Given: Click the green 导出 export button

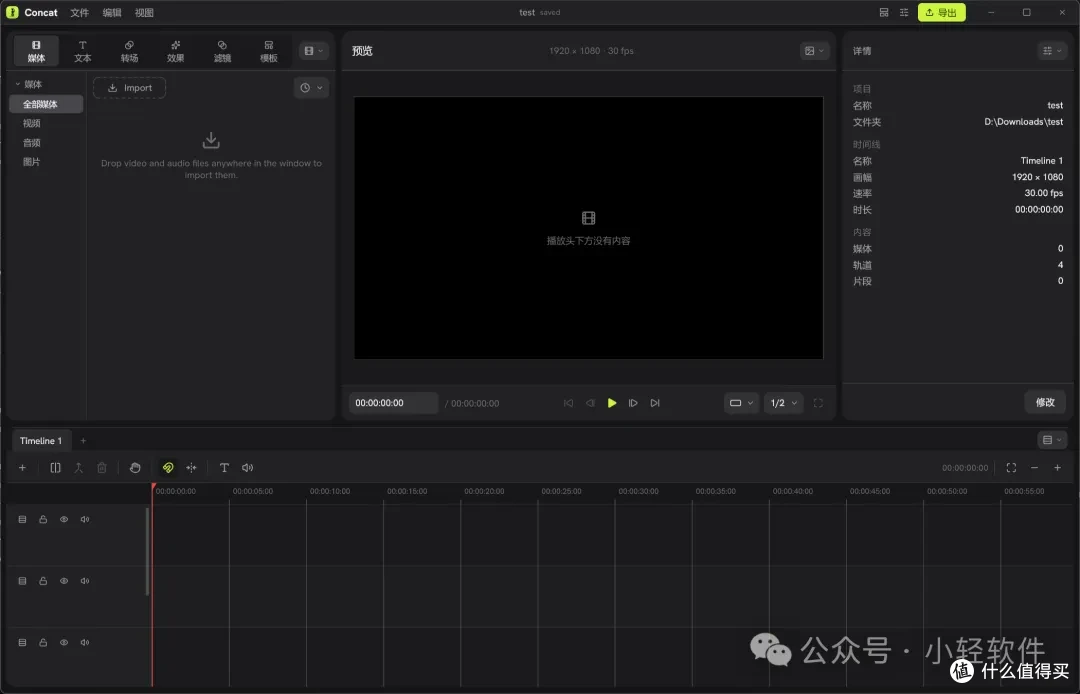Looking at the screenshot, I should 942,12.
